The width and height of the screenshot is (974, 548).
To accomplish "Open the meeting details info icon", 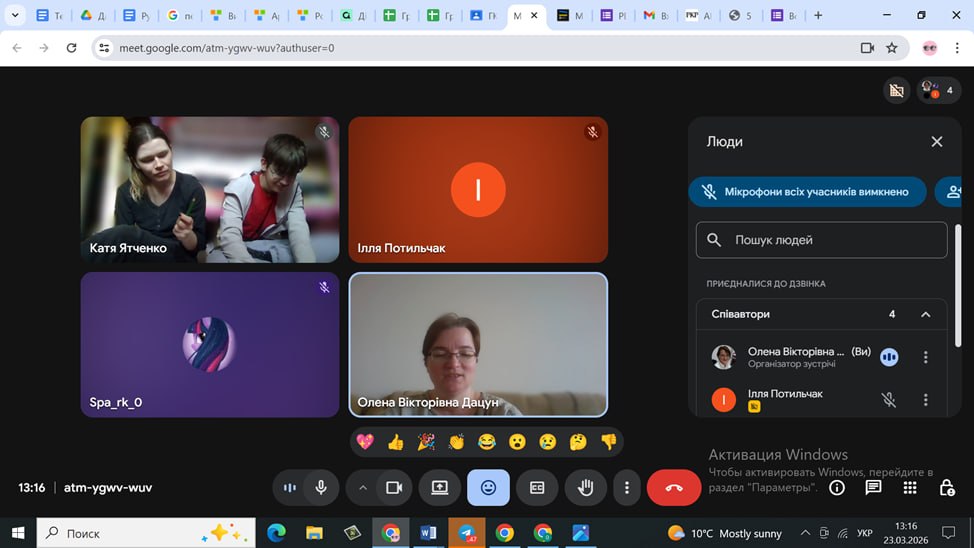I will click(x=837, y=488).
